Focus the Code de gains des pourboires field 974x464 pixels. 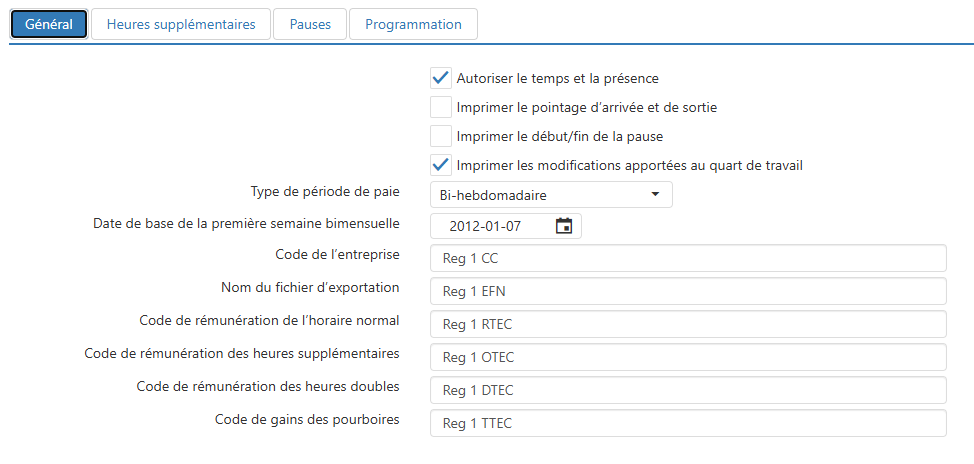(x=688, y=423)
